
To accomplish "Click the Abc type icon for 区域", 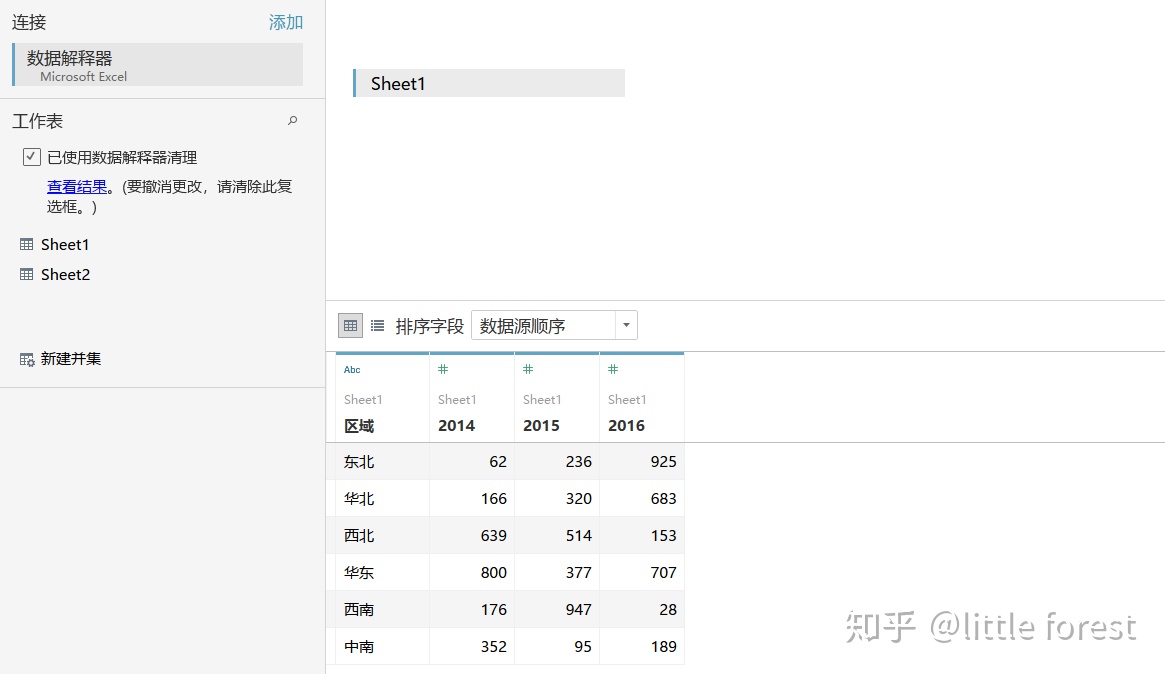I will click(x=352, y=369).
